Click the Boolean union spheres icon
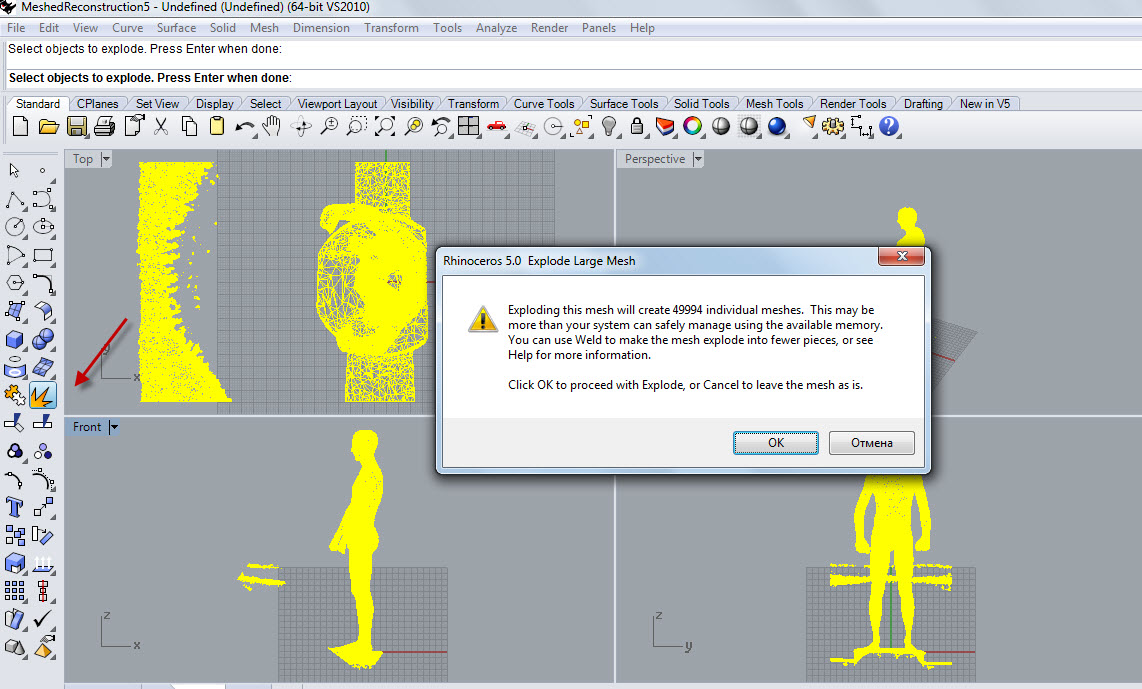The width and height of the screenshot is (1142, 689). coord(42,339)
